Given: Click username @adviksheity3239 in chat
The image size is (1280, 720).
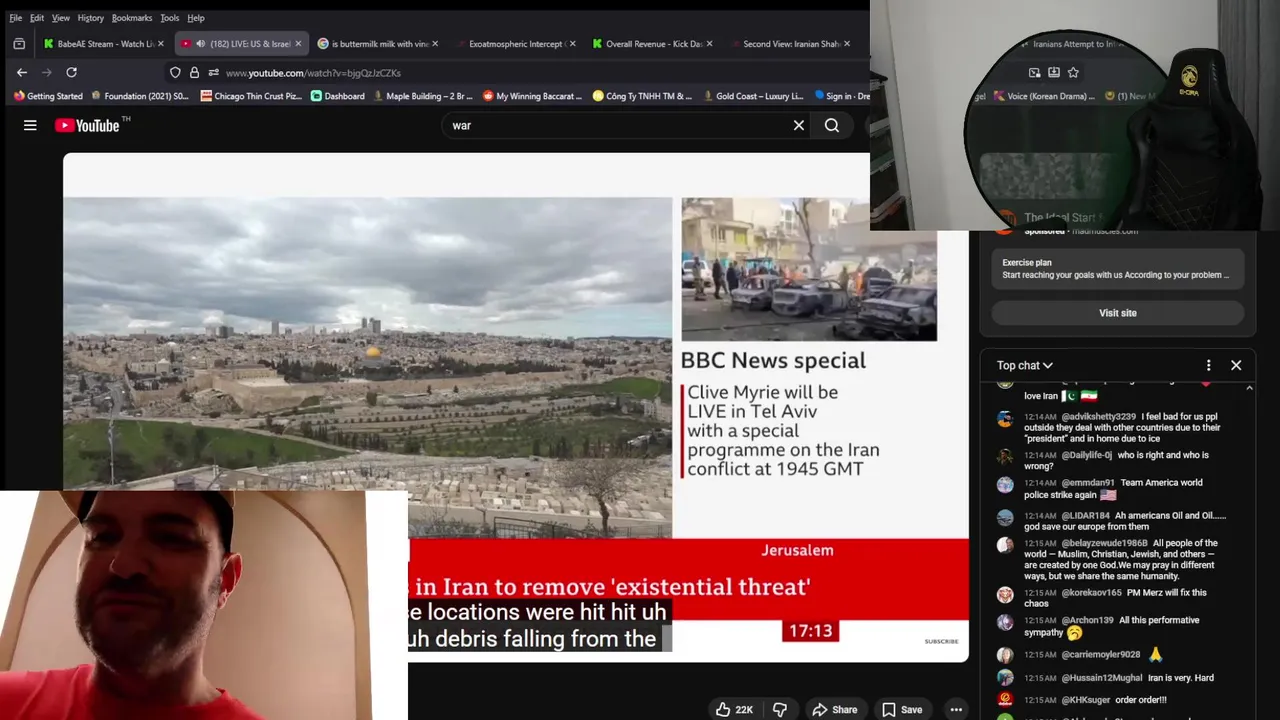Looking at the screenshot, I should click(x=1098, y=416).
